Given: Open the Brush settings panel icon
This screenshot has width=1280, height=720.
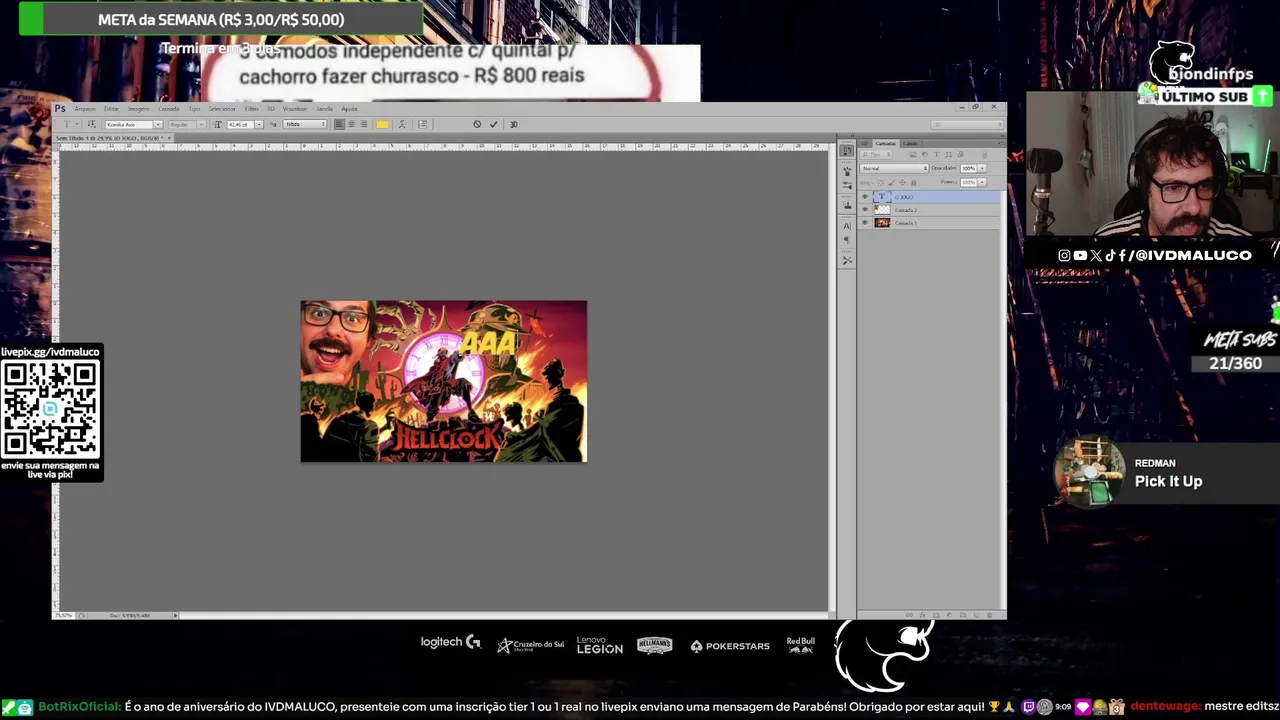Looking at the screenshot, I should [847, 185].
